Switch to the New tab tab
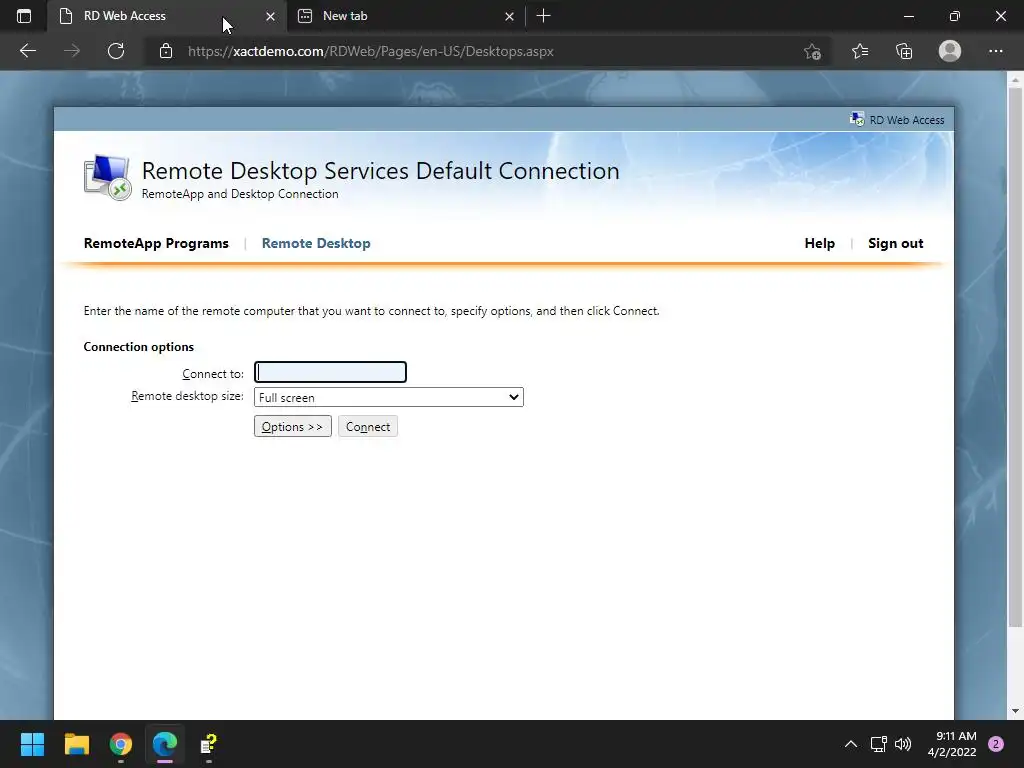Viewport: 1024px width, 768px height. click(405, 16)
